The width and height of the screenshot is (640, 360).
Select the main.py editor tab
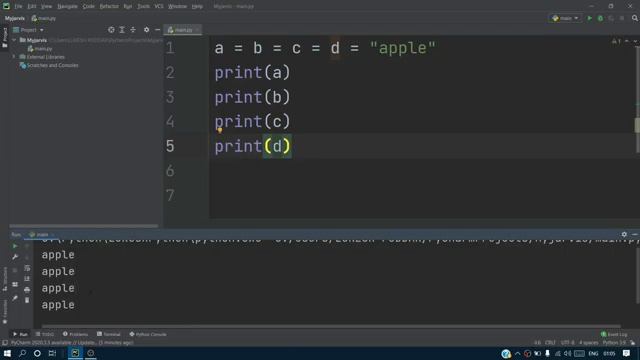pos(182,30)
